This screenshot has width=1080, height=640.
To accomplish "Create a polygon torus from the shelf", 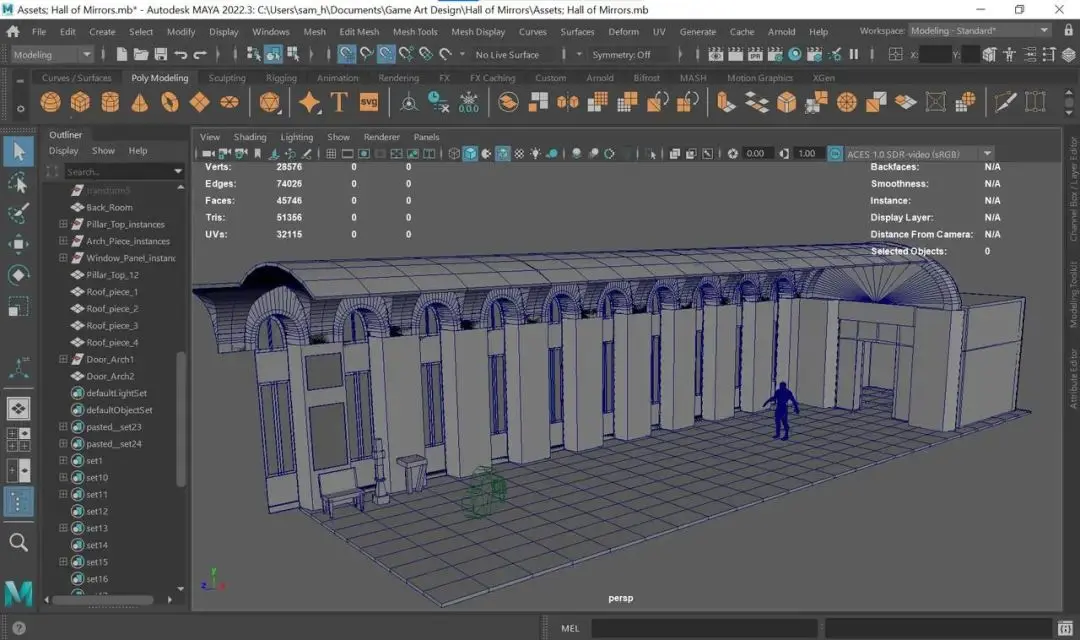I will 169,103.
